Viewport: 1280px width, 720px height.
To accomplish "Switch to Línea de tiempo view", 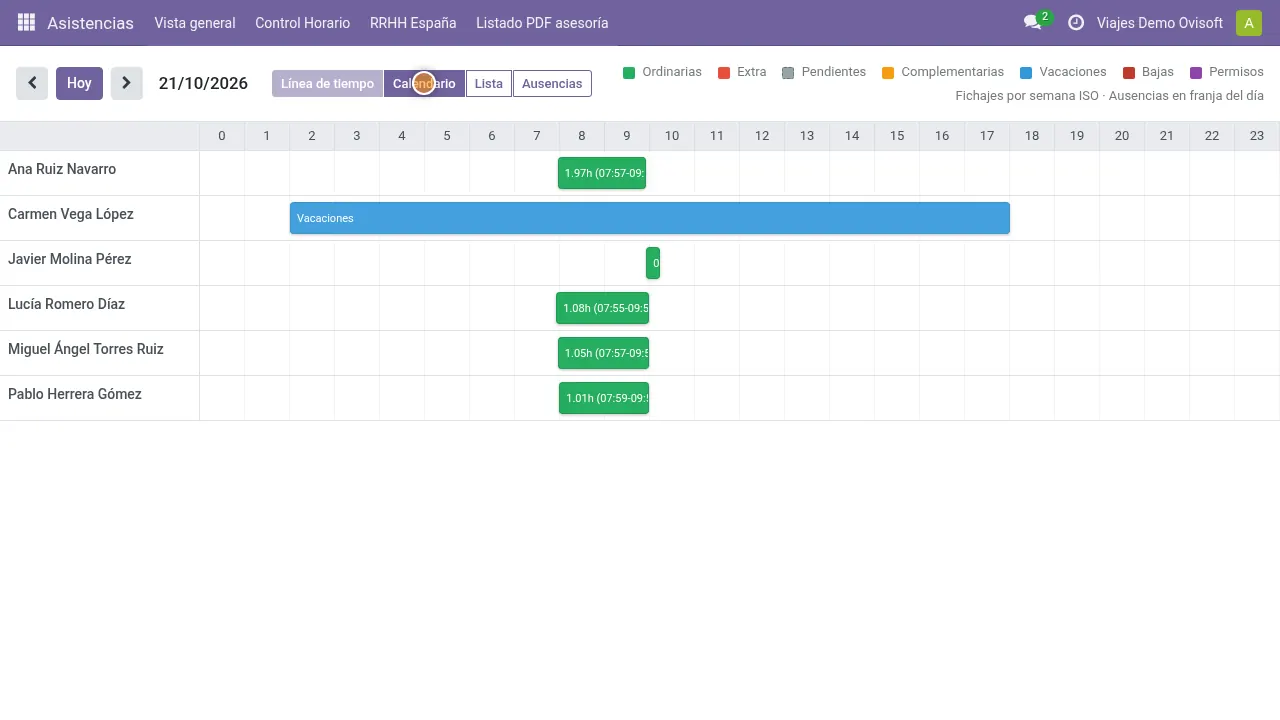I will click(x=327, y=84).
